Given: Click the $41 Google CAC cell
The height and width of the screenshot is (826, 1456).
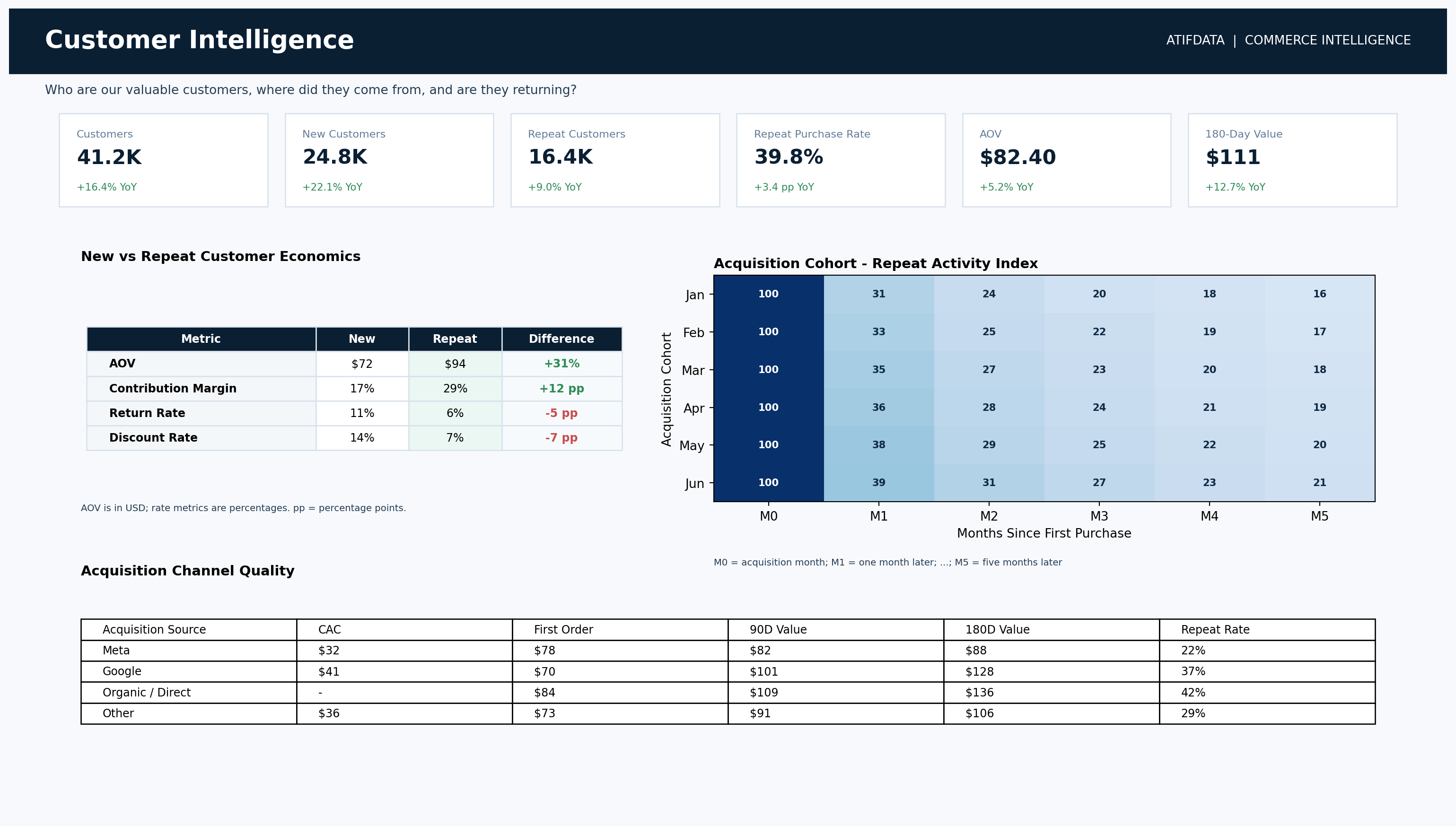Looking at the screenshot, I should 404,672.
